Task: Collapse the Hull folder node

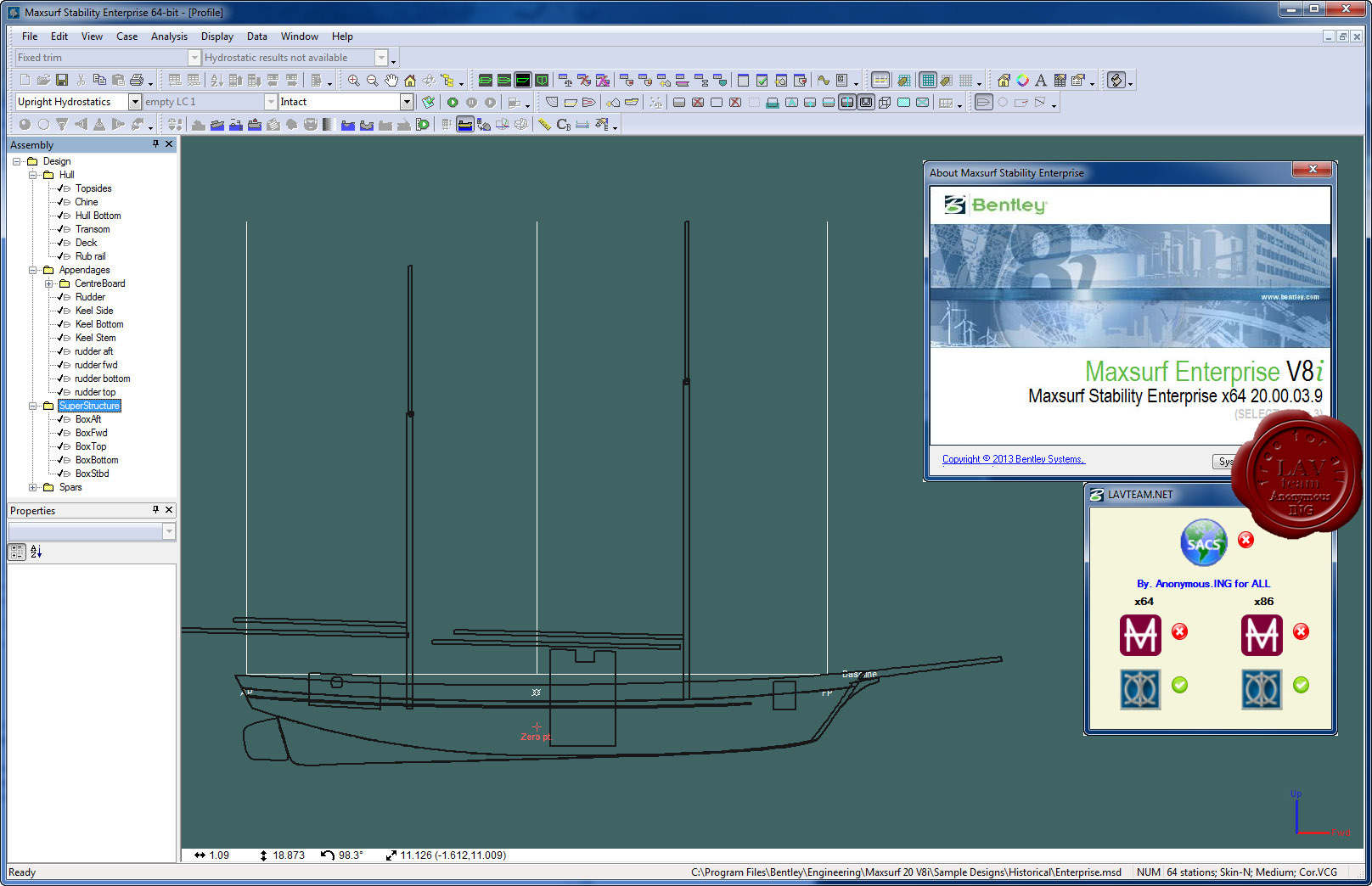Action: click(x=32, y=175)
